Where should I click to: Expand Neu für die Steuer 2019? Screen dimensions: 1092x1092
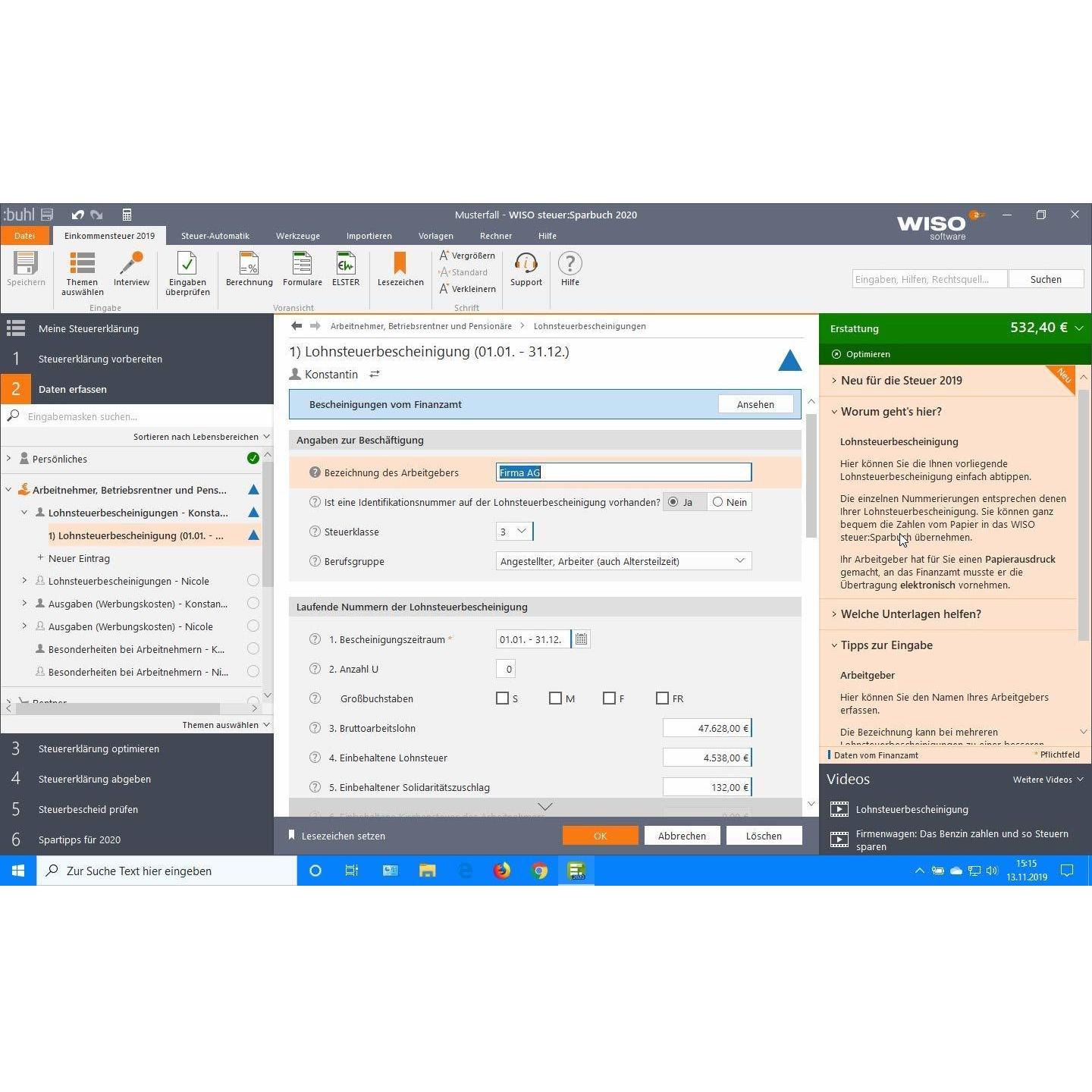tap(901, 381)
